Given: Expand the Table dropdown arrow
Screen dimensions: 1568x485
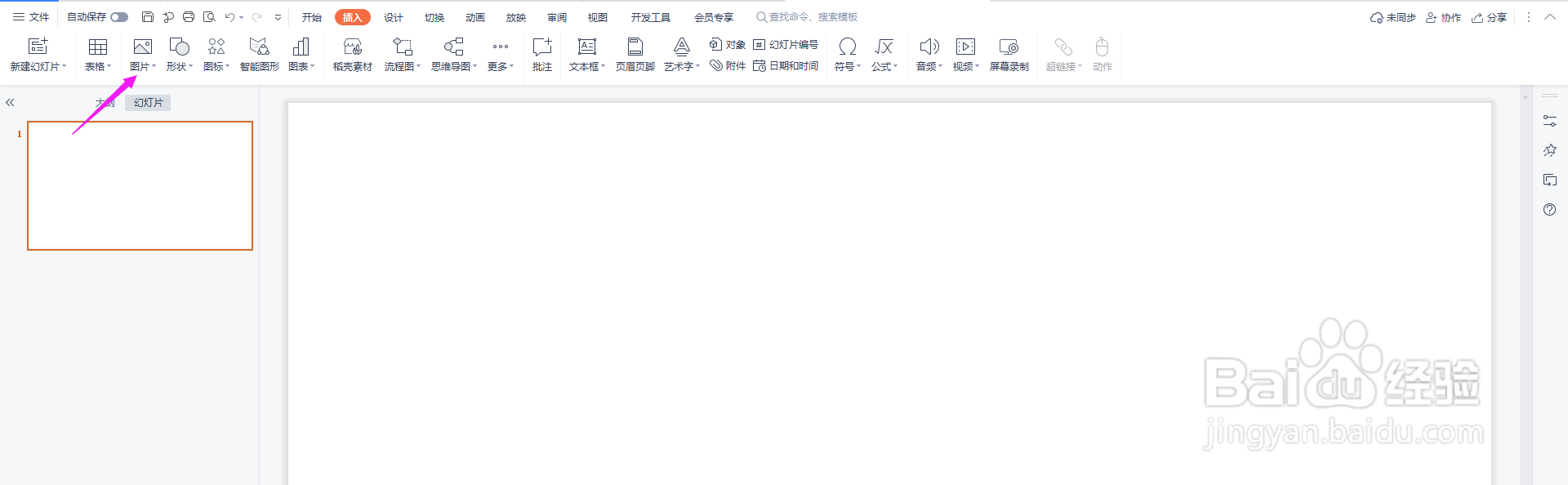Looking at the screenshot, I should click(109, 67).
